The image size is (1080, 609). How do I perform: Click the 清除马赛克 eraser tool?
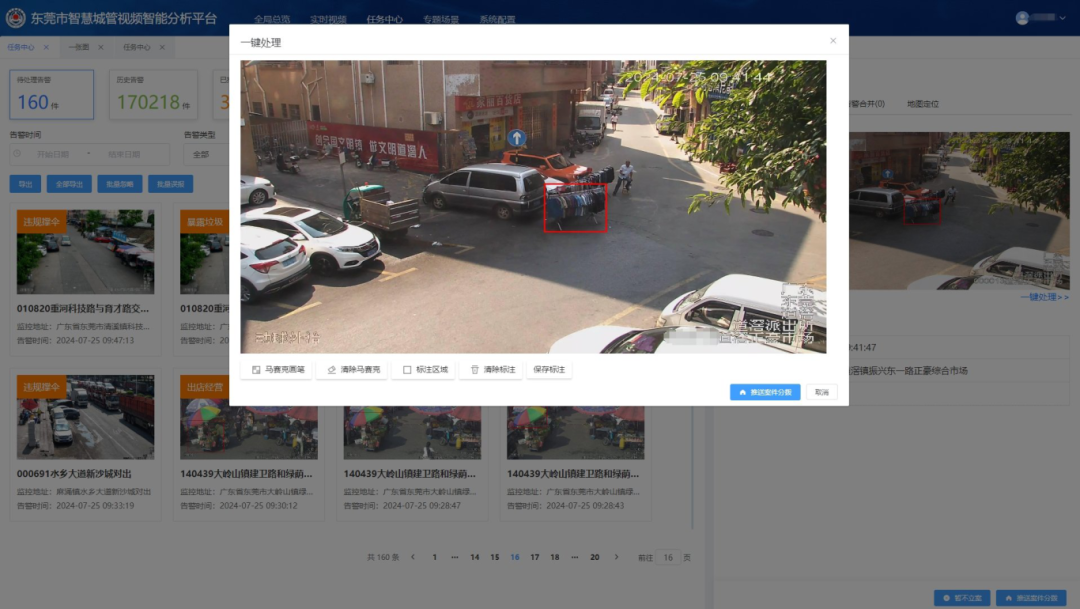click(353, 370)
